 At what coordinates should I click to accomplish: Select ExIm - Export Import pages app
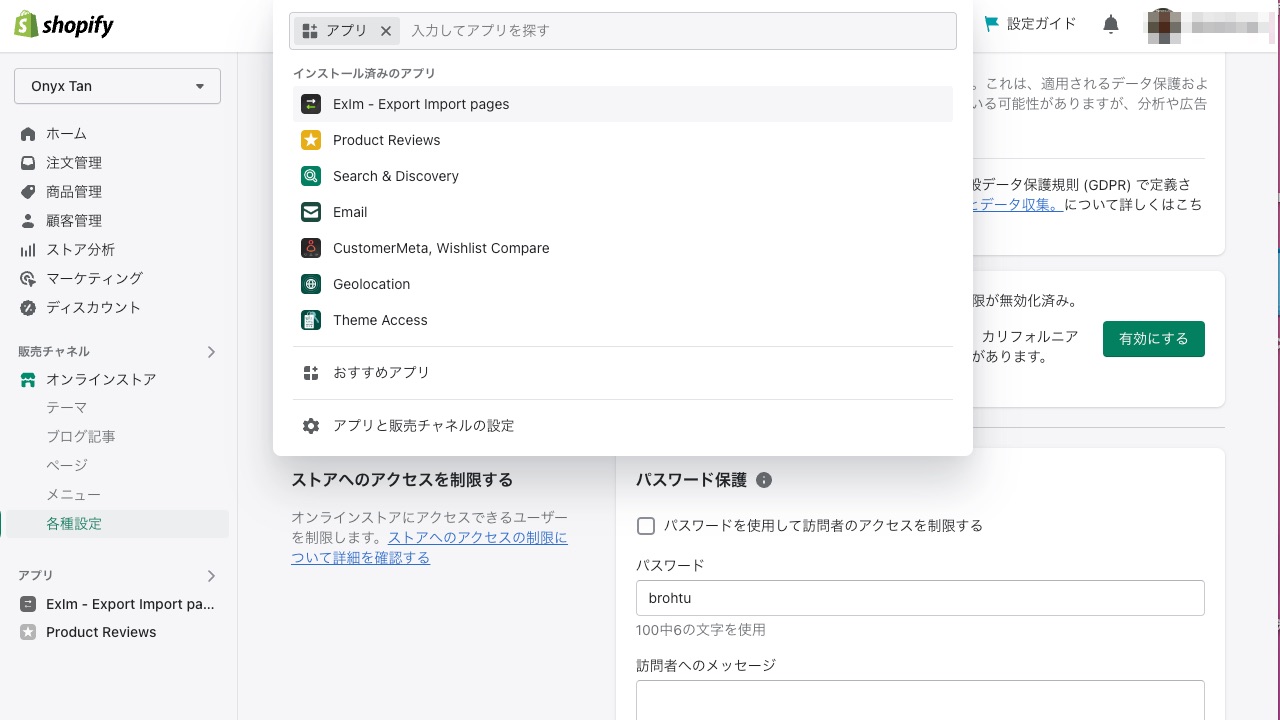623,104
